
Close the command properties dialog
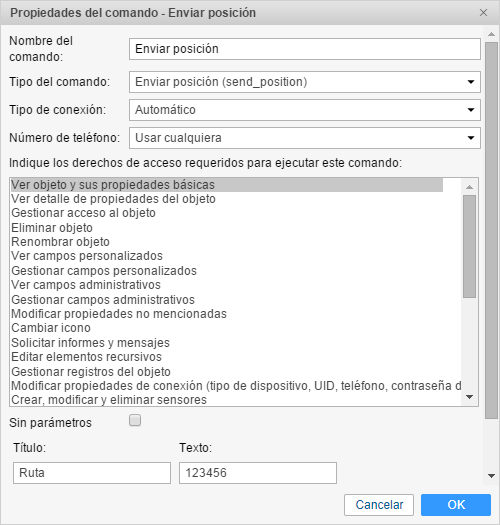483,13
